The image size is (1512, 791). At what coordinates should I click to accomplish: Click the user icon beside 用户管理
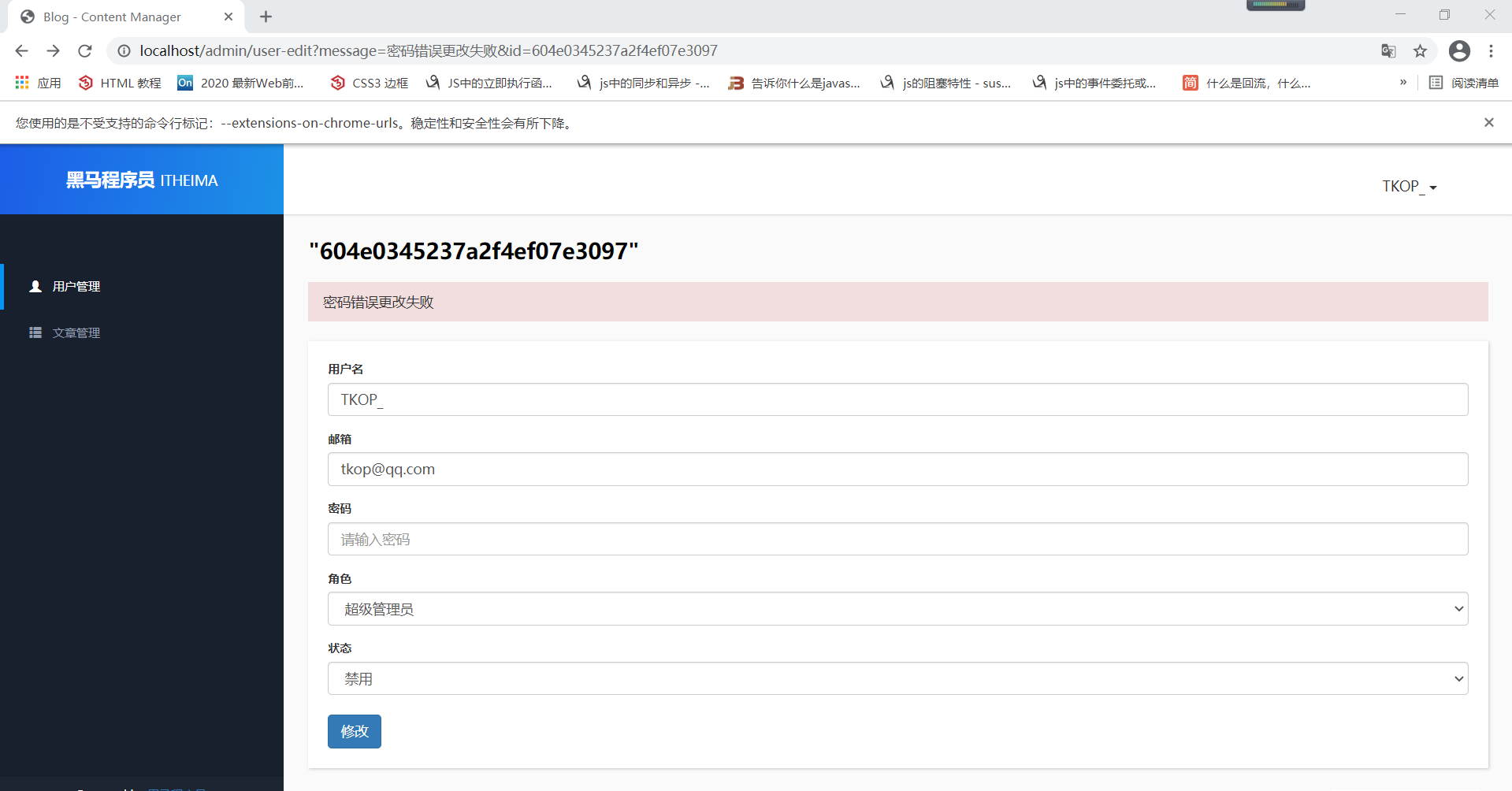tap(35, 286)
